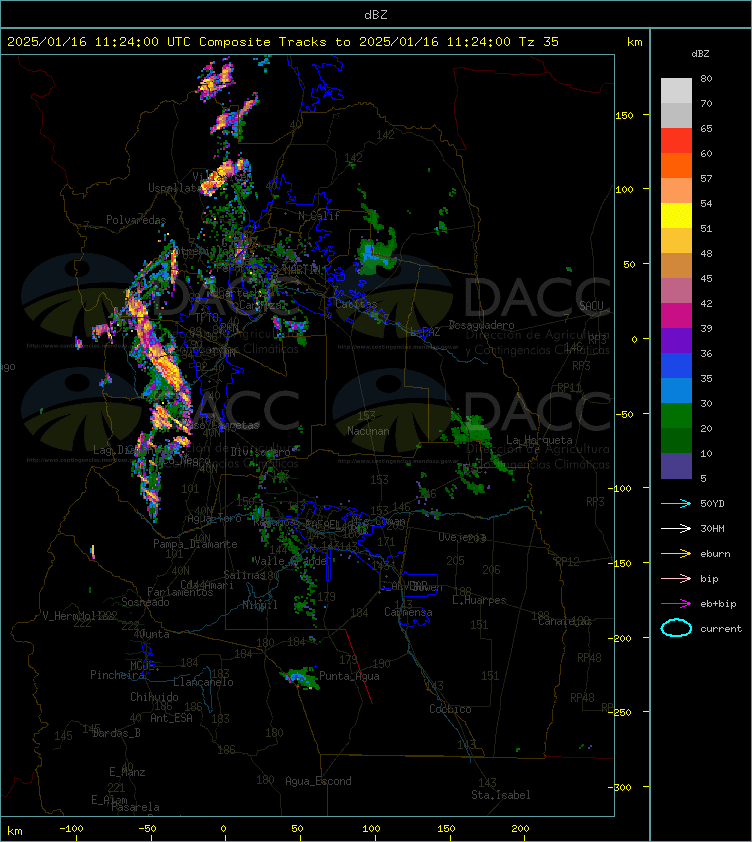752x842 pixels.
Task: Click the 'current' legend label
Action: (721, 628)
